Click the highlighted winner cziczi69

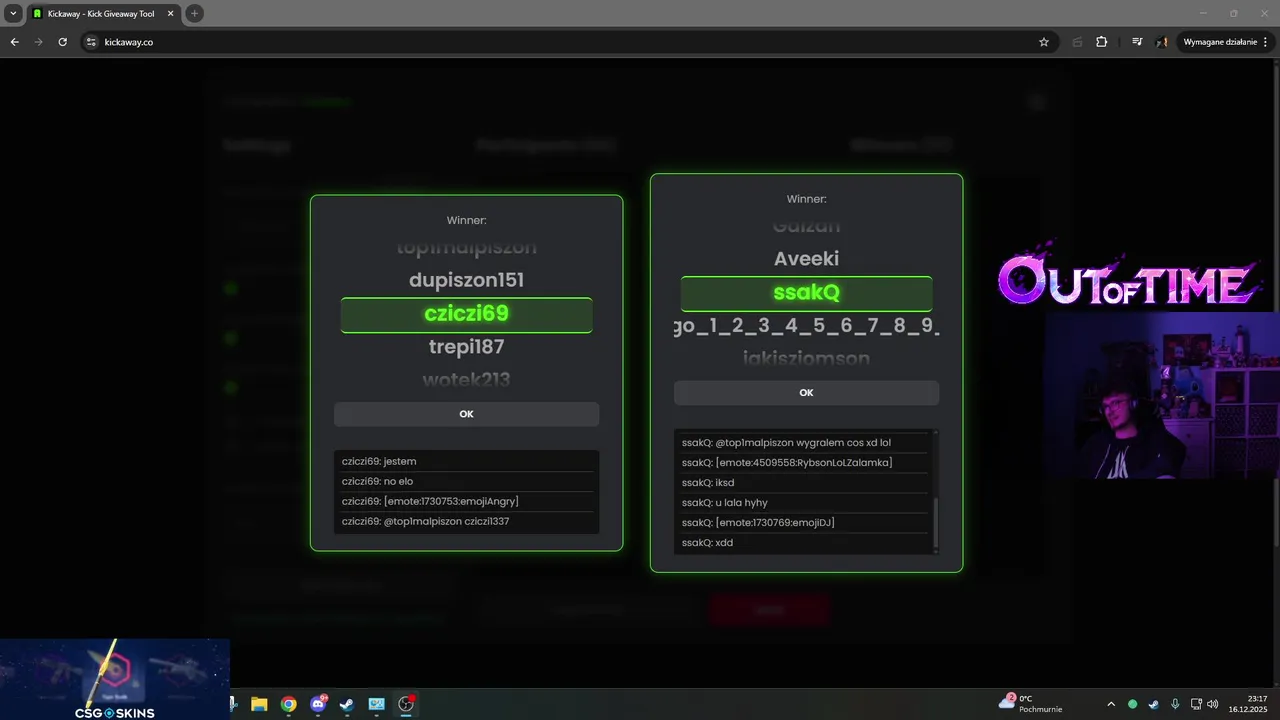(x=466, y=314)
